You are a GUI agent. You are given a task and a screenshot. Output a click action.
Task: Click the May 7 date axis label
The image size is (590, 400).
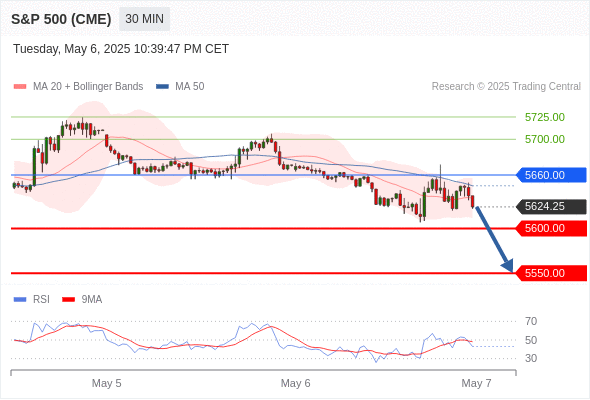(x=476, y=383)
